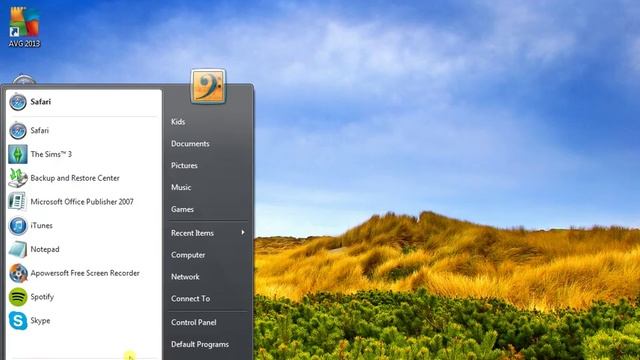Open Documents from the Start menu
The image size is (640, 360).
(190, 144)
